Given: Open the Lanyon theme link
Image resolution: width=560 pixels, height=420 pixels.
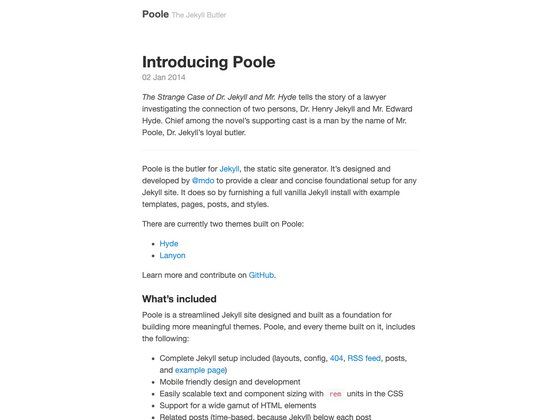Looking at the screenshot, I should pos(172,255).
